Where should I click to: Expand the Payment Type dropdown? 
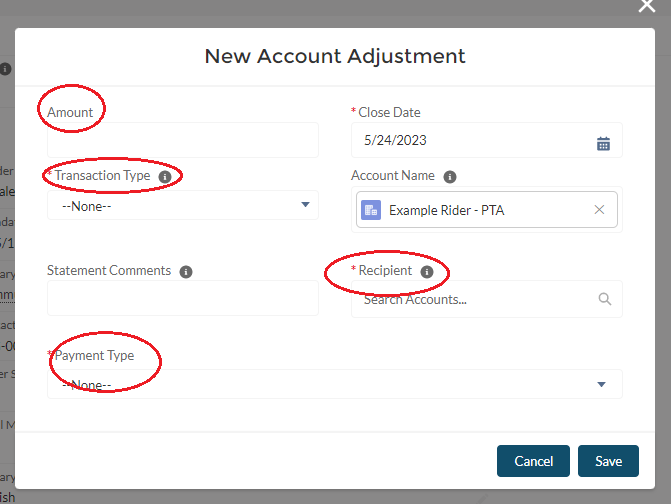click(x=334, y=384)
